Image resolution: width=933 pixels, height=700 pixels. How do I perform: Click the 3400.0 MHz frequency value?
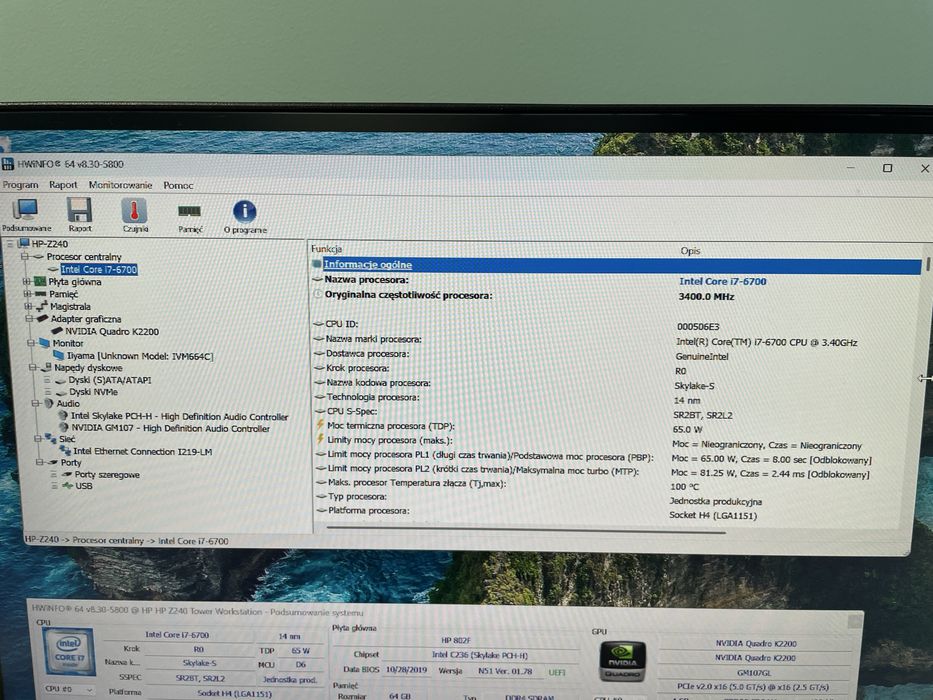[x=706, y=296]
